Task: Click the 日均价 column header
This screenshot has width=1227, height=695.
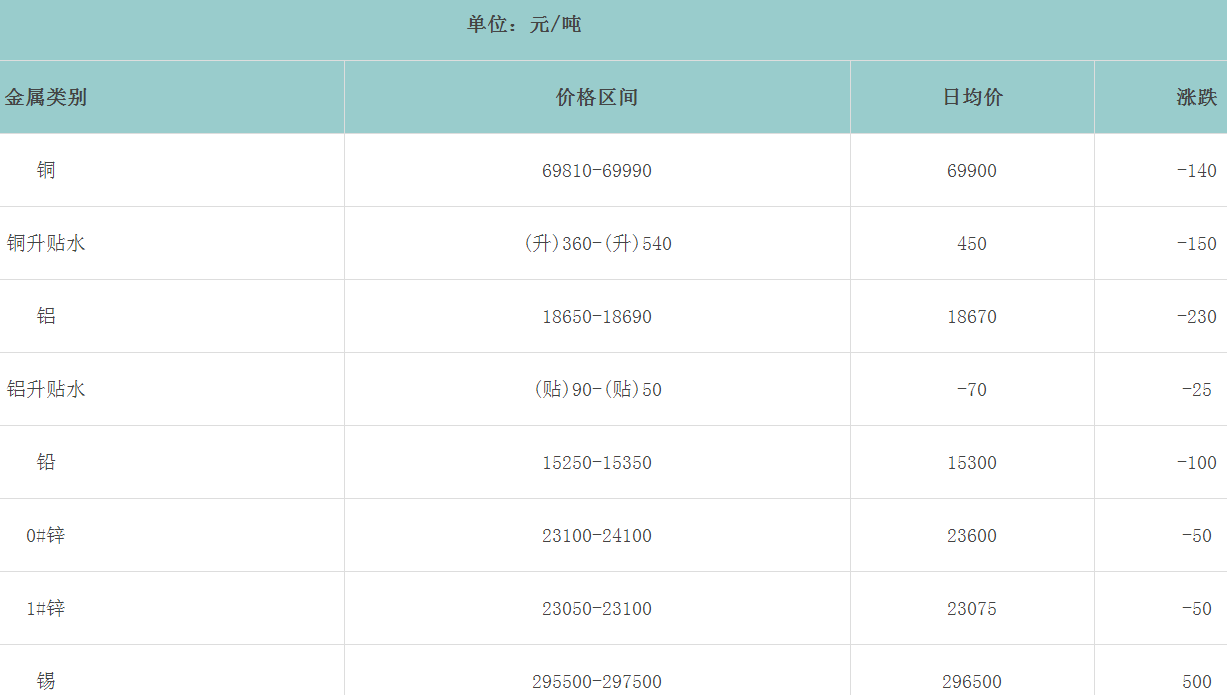Action: pyautogui.click(x=972, y=97)
